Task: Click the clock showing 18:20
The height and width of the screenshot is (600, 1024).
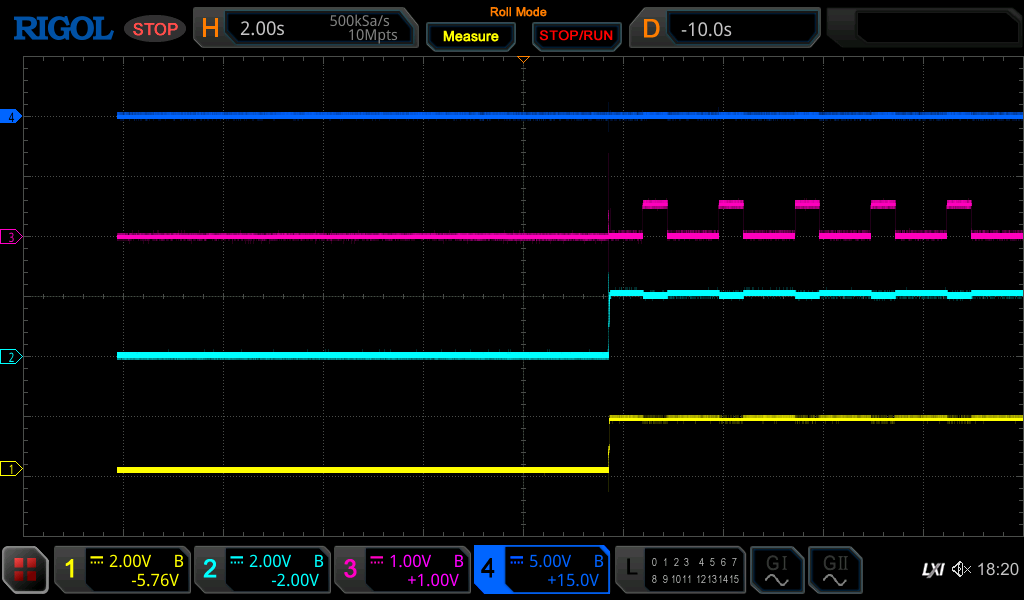Action: tap(997, 569)
